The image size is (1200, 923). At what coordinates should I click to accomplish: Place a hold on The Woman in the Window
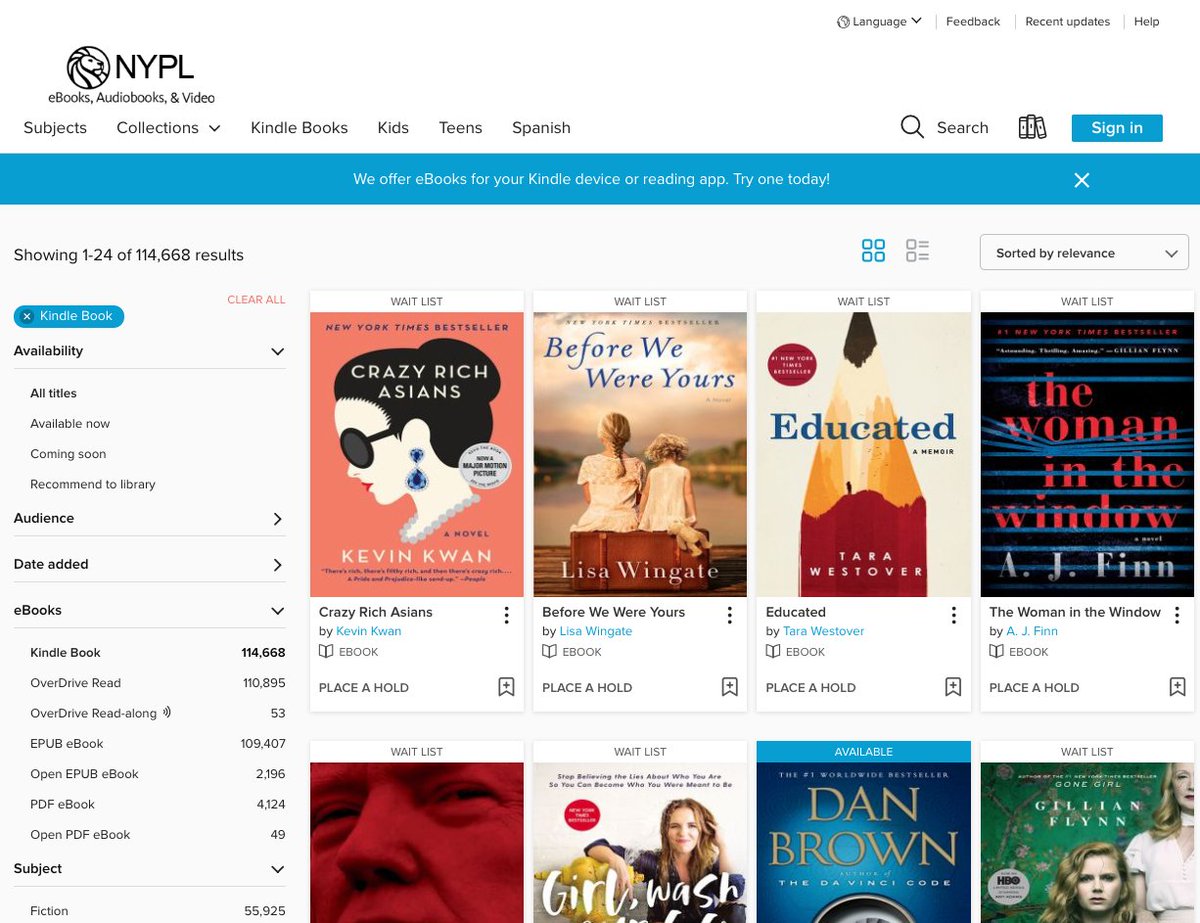(1034, 688)
